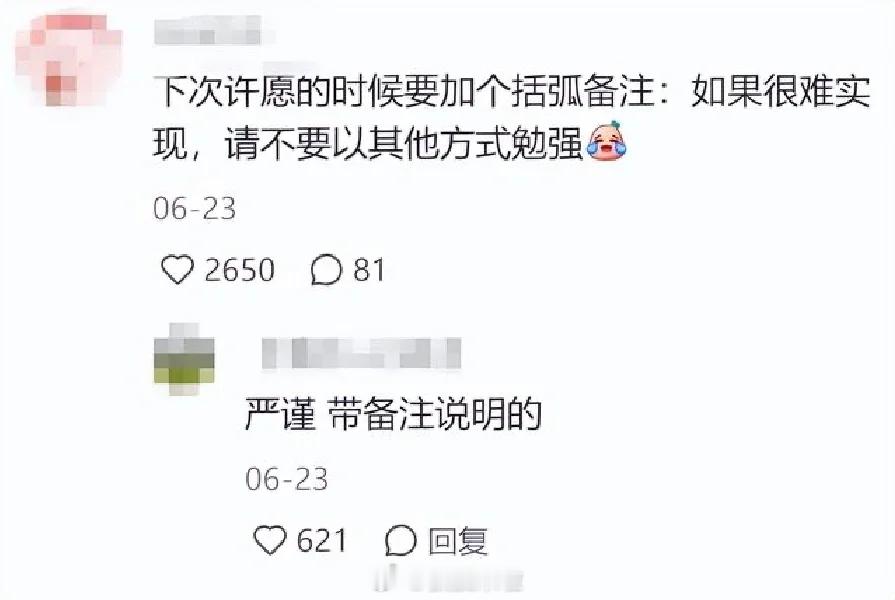Open the reply author's green-gray avatar
This screenshot has width=895, height=600.
tap(184, 359)
